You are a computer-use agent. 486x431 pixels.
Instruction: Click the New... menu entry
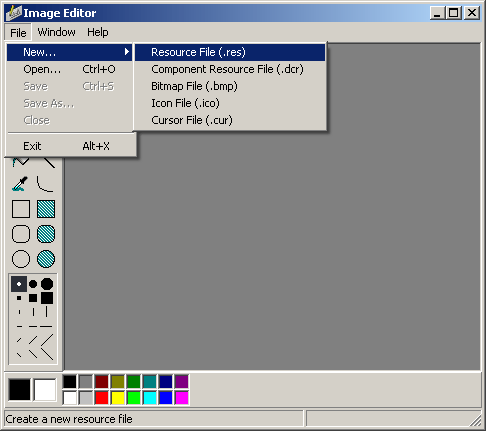point(70,52)
